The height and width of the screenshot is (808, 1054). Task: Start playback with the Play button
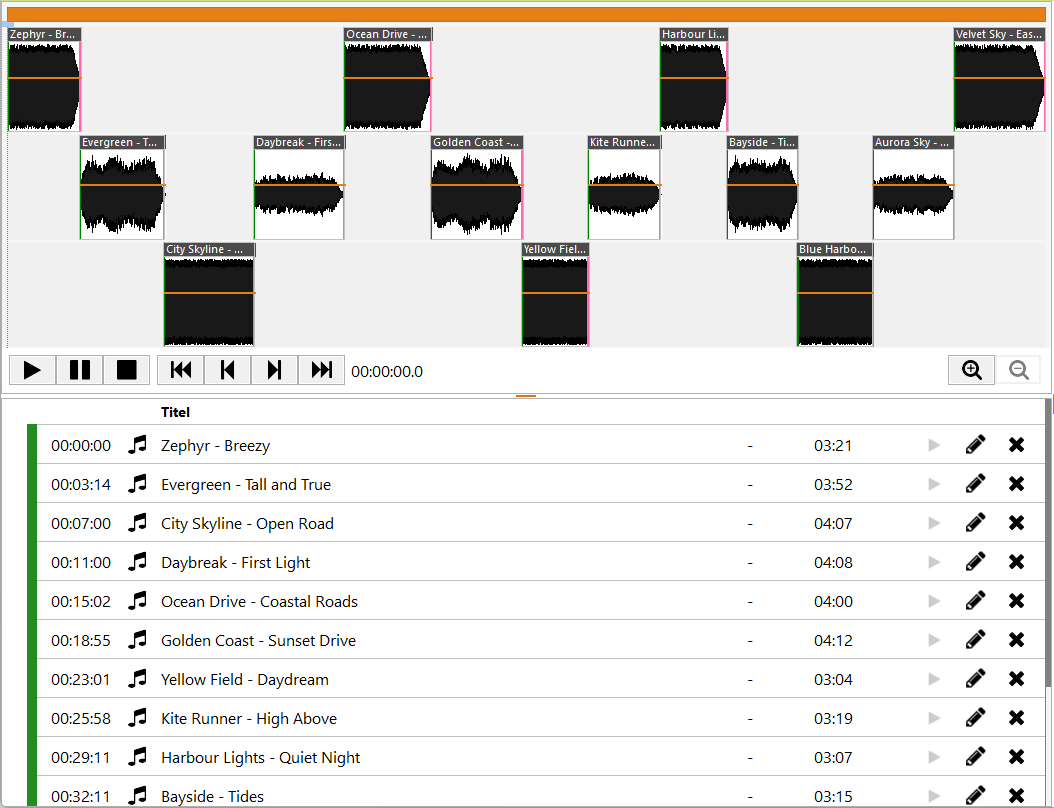32,370
